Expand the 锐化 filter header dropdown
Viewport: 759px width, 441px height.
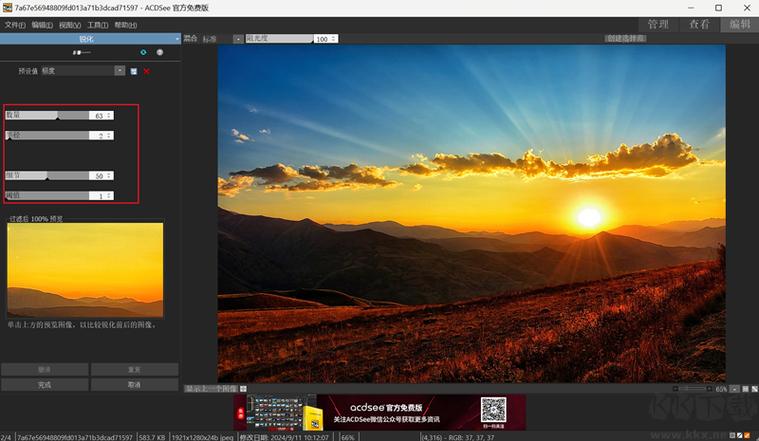coord(177,39)
